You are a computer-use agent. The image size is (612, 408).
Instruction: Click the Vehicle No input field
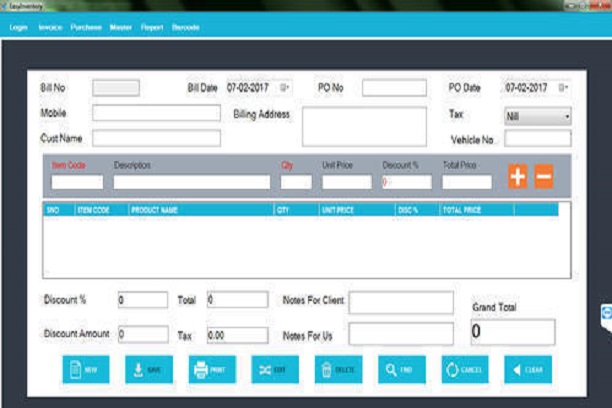coord(538,139)
